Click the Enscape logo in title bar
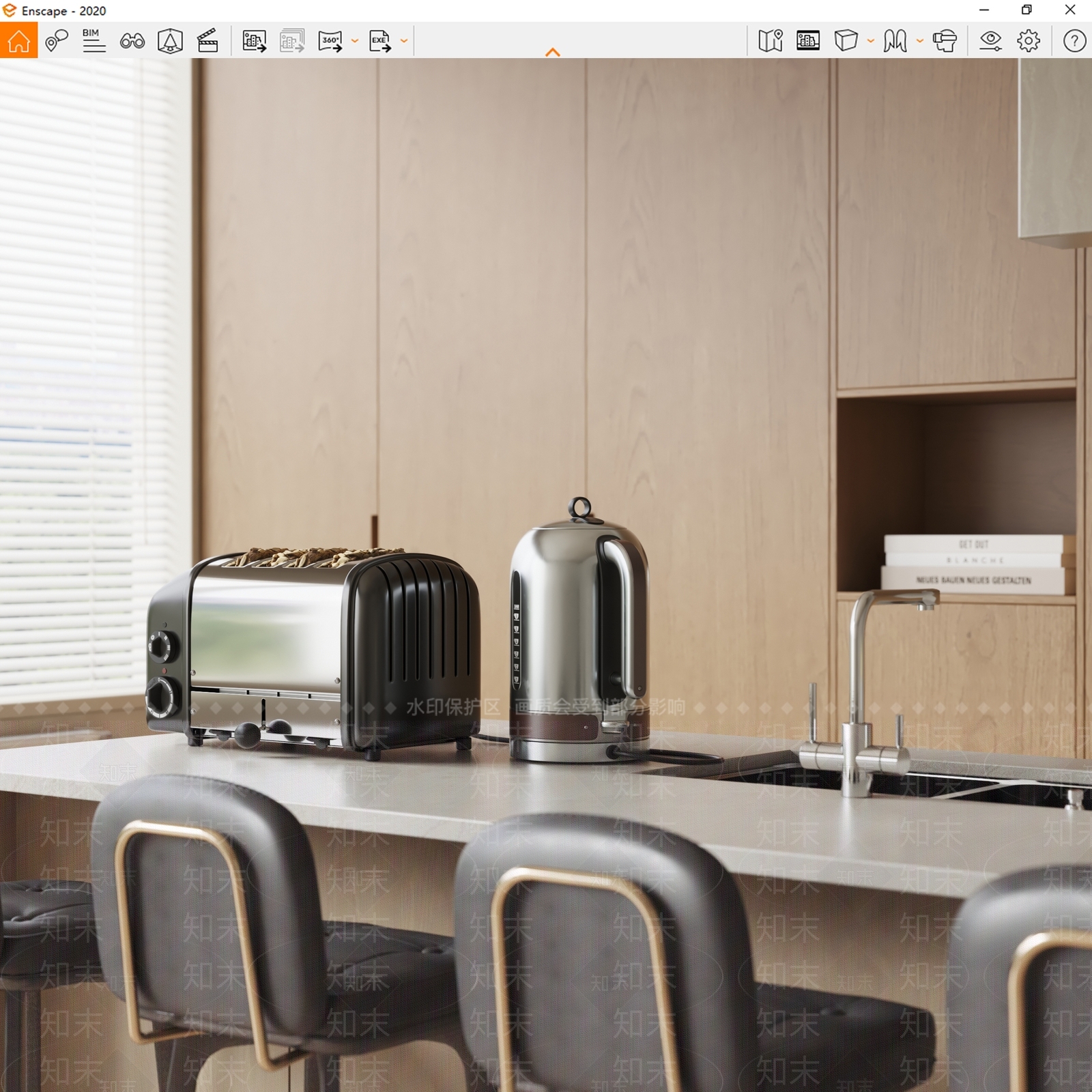Image resolution: width=1092 pixels, height=1092 pixels. 10,10
